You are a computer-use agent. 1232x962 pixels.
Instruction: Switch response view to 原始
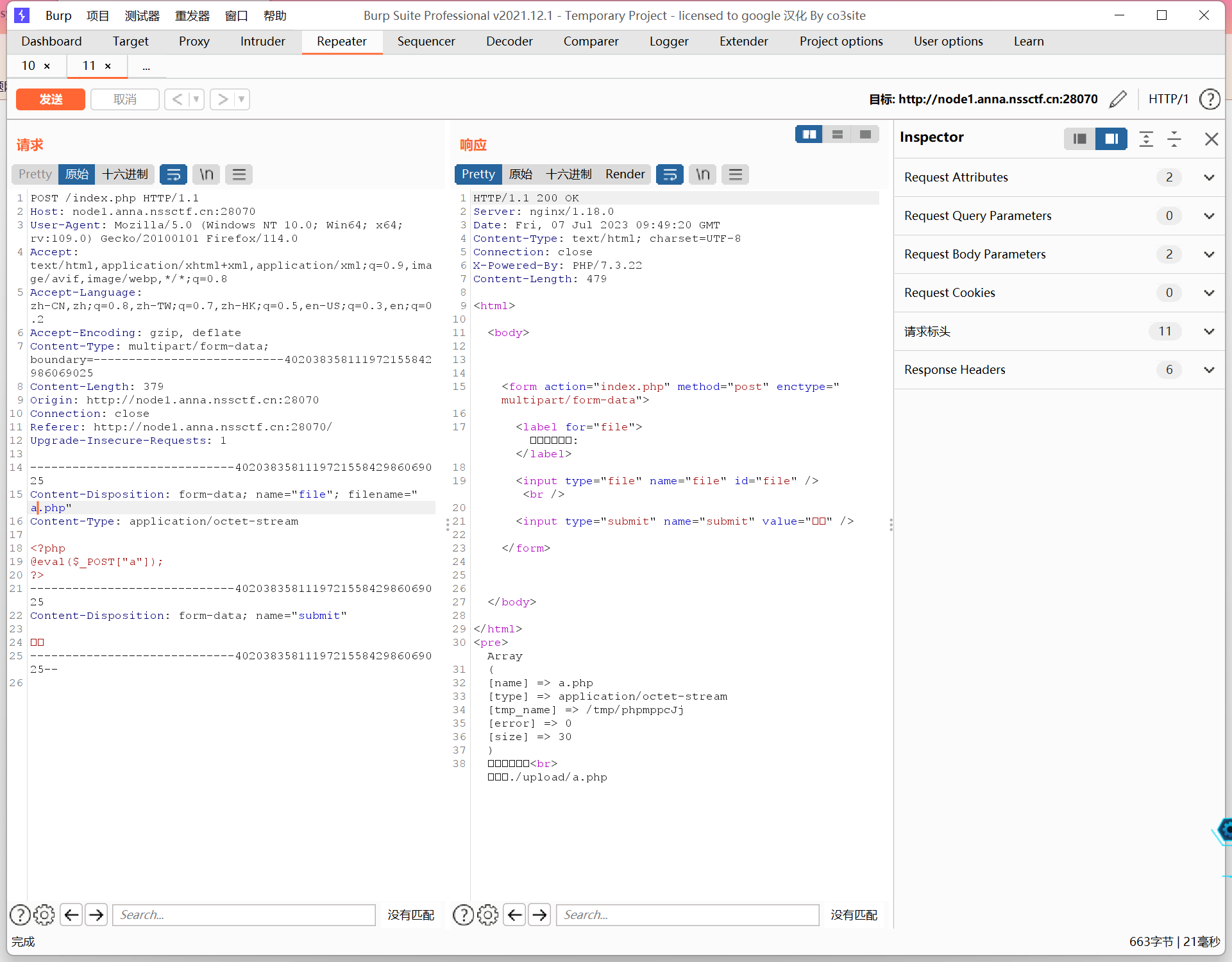click(x=521, y=174)
